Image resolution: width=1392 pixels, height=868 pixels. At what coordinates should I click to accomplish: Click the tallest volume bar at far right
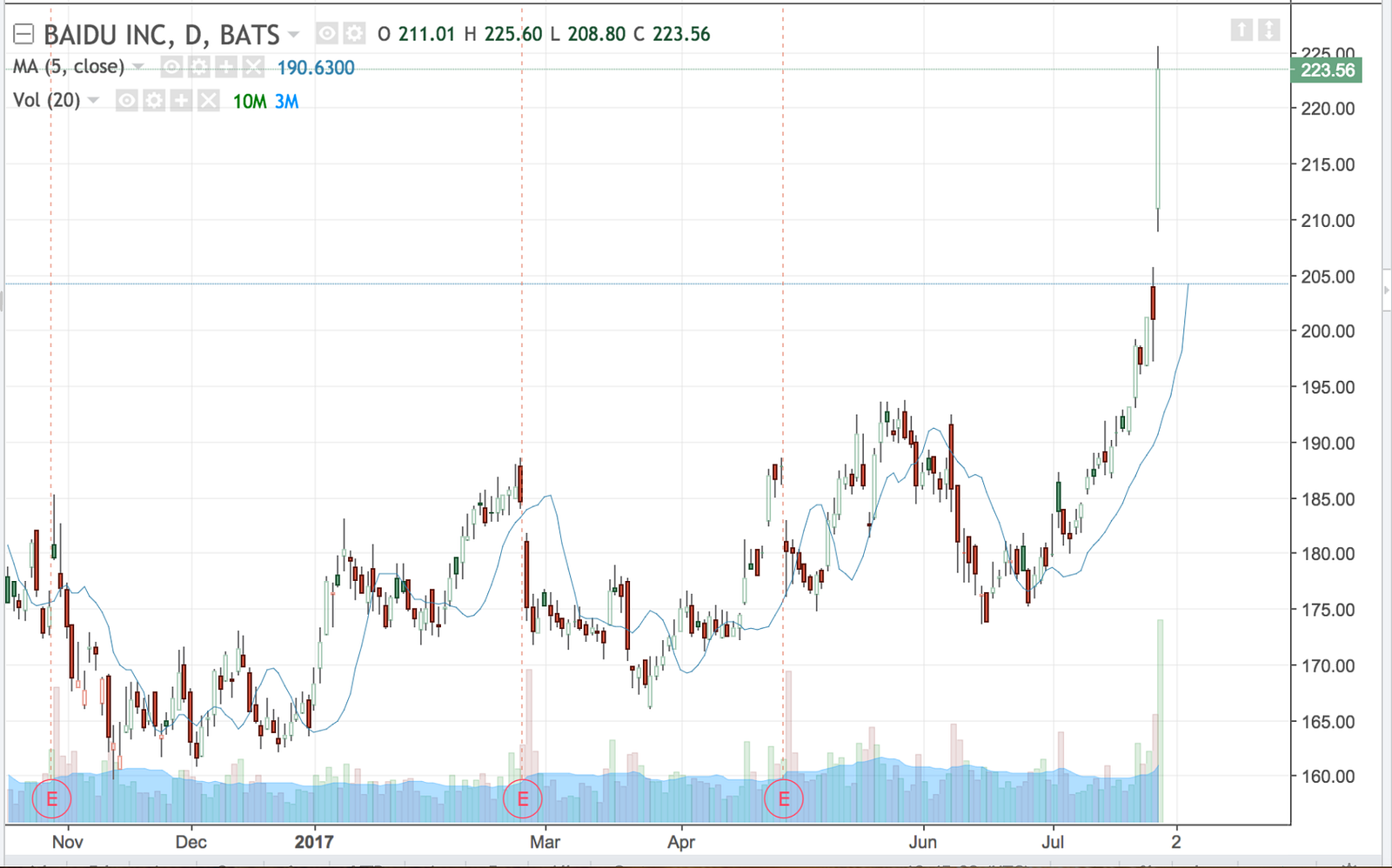click(x=1160, y=721)
